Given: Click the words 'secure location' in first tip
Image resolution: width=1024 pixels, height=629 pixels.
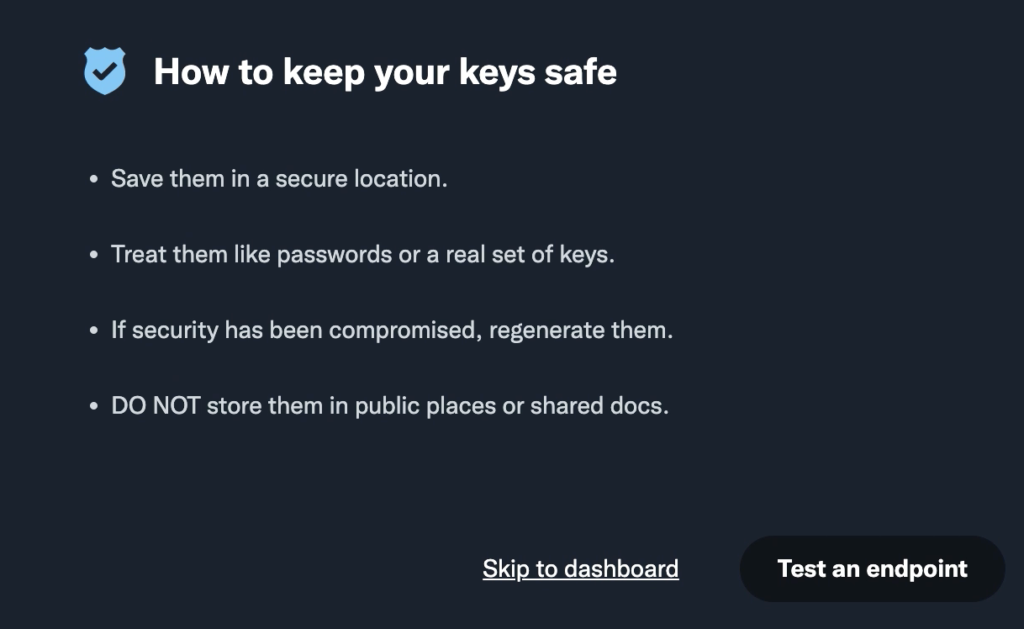Looking at the screenshot, I should click(361, 178).
